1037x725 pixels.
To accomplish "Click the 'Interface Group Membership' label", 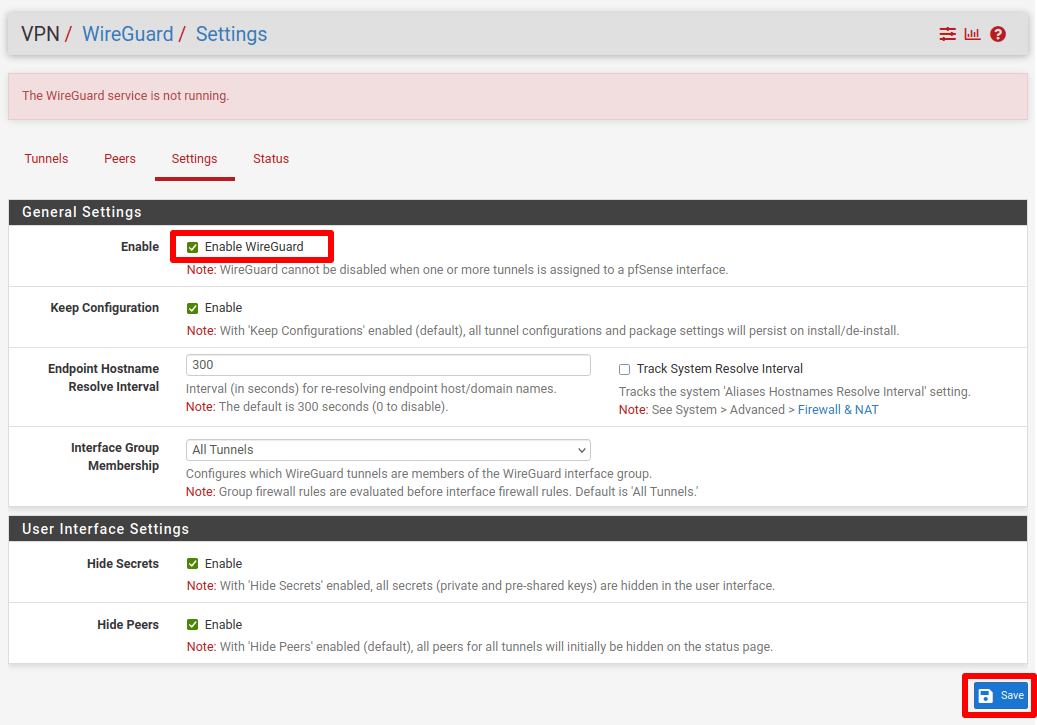I will [x=115, y=456].
